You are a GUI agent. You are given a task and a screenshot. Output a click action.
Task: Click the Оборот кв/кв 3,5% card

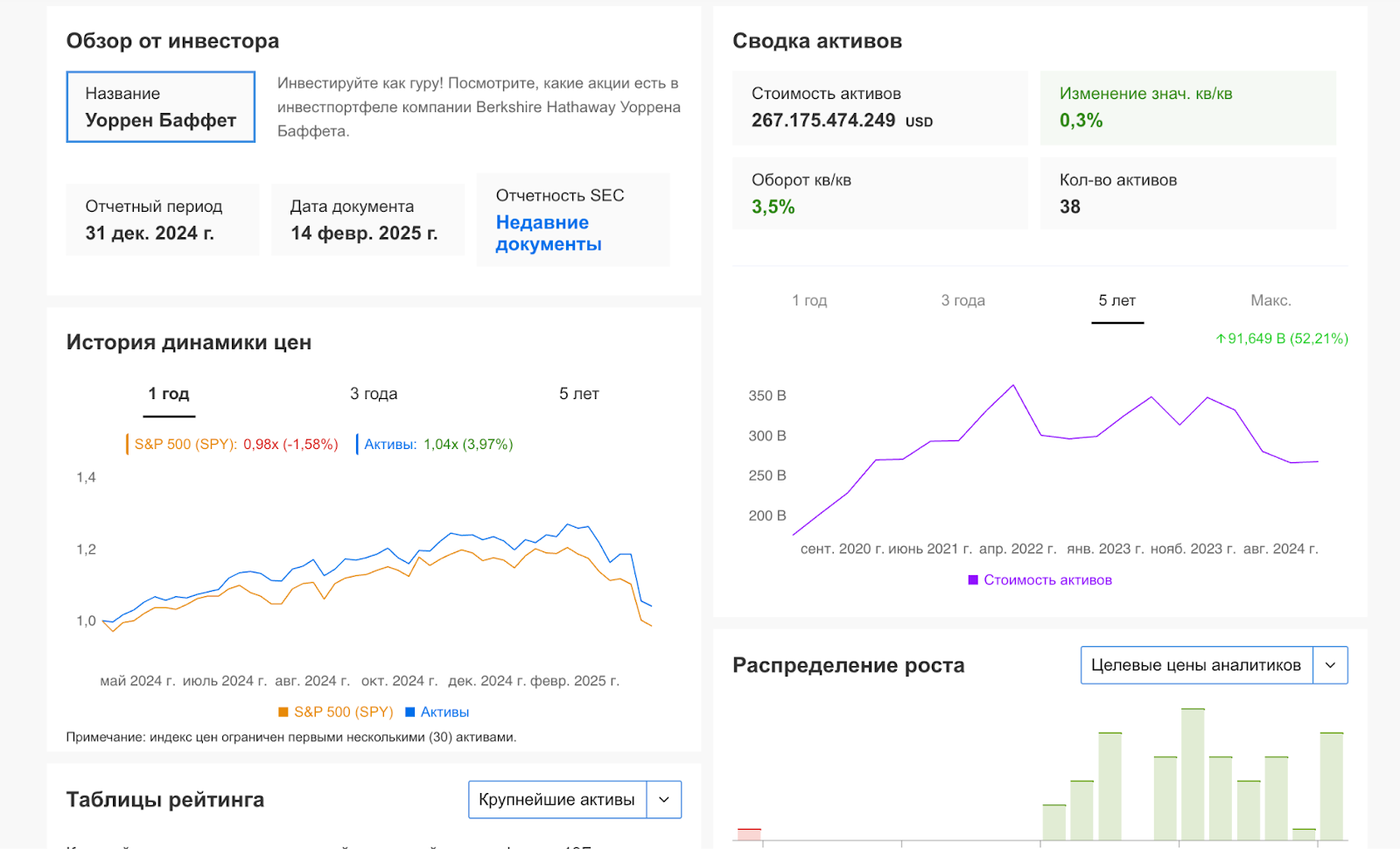(880, 193)
